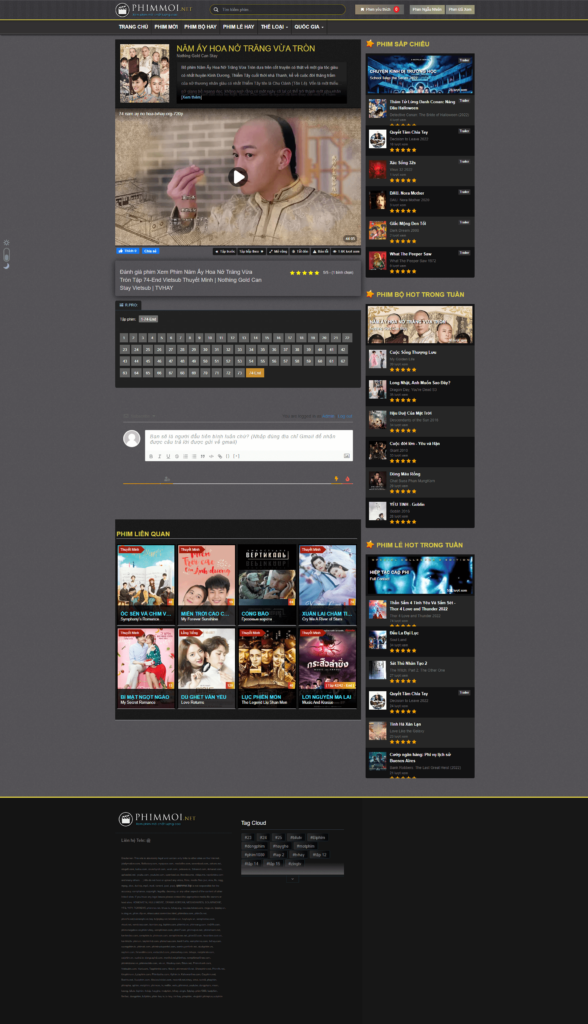Select the R.PRO server tab
Viewport: 588px width, 1024px height.
(x=128, y=305)
